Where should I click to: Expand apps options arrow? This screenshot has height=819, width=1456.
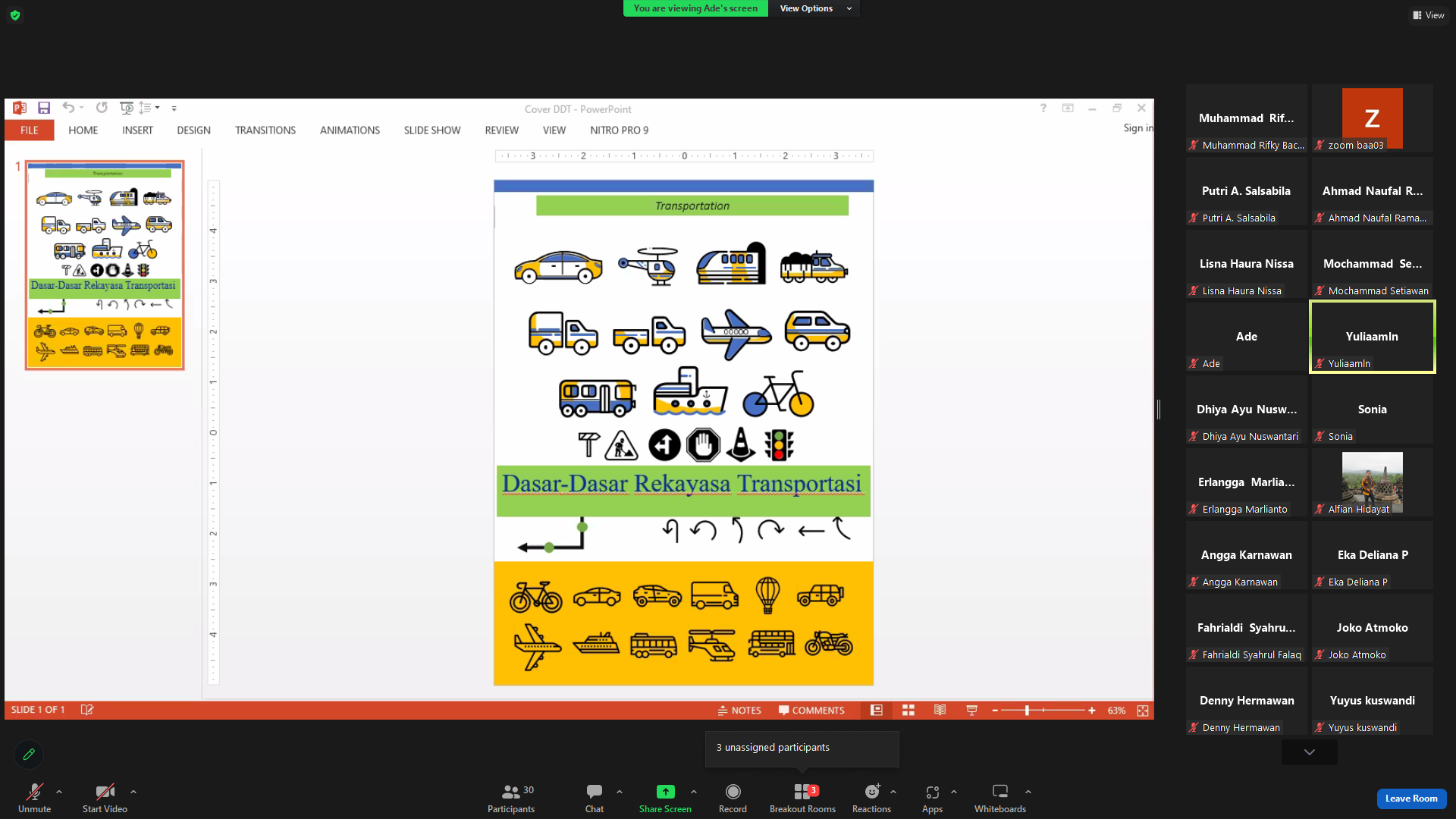coord(954,792)
